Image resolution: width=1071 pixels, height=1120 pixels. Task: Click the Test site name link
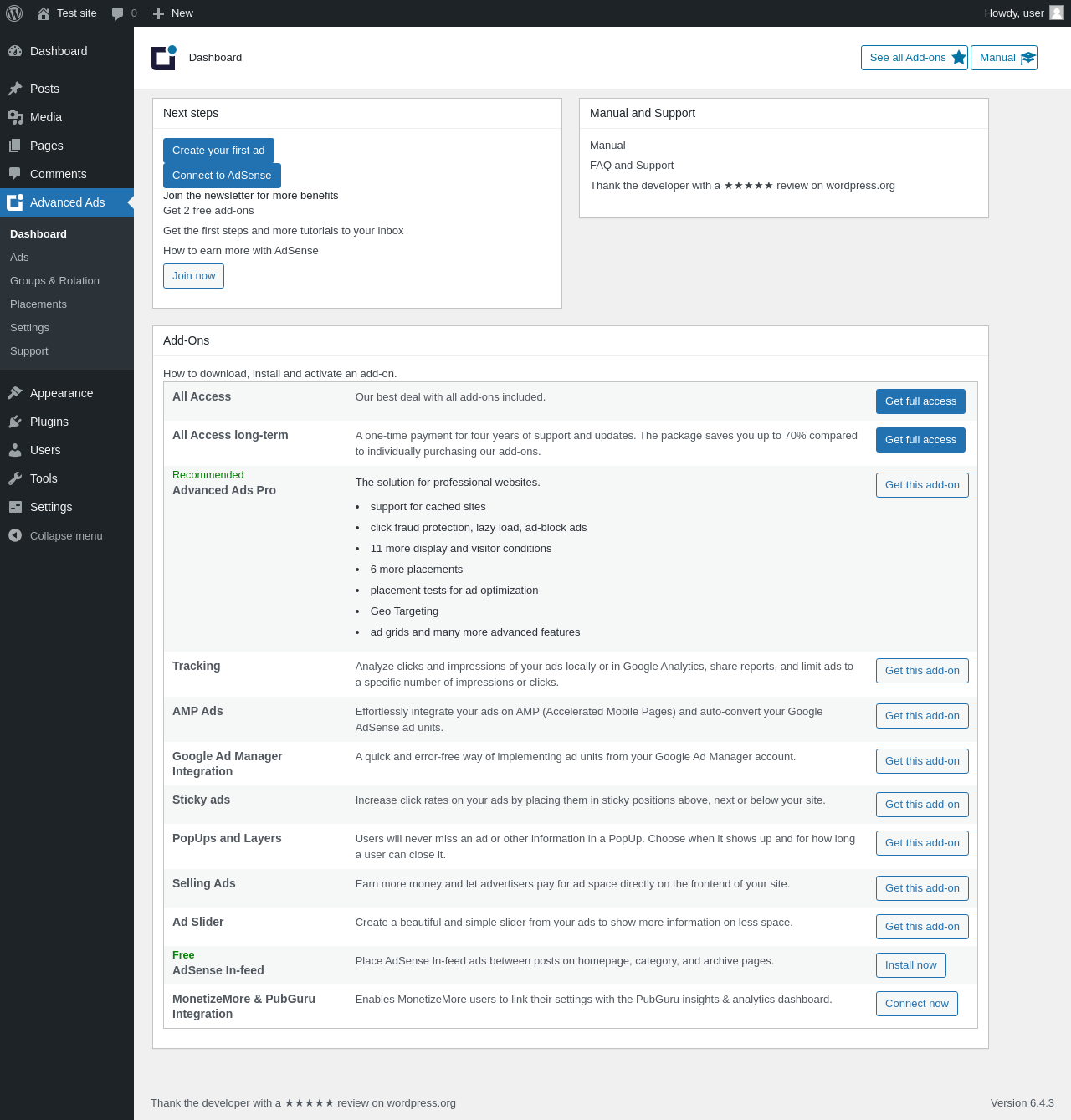(x=77, y=13)
